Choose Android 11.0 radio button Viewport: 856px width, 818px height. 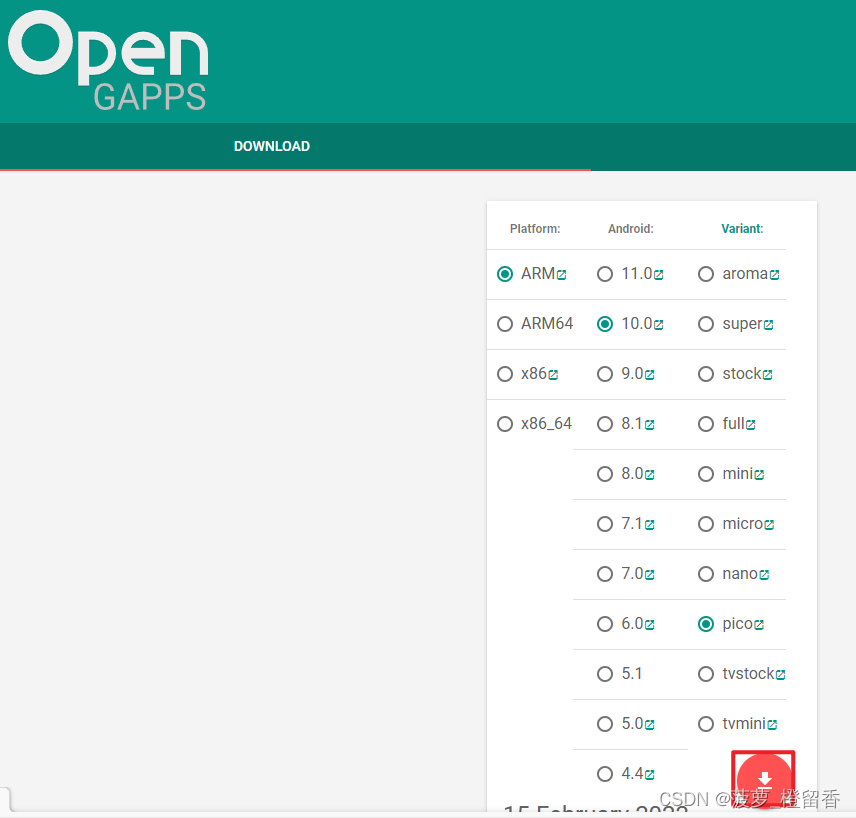coord(605,274)
